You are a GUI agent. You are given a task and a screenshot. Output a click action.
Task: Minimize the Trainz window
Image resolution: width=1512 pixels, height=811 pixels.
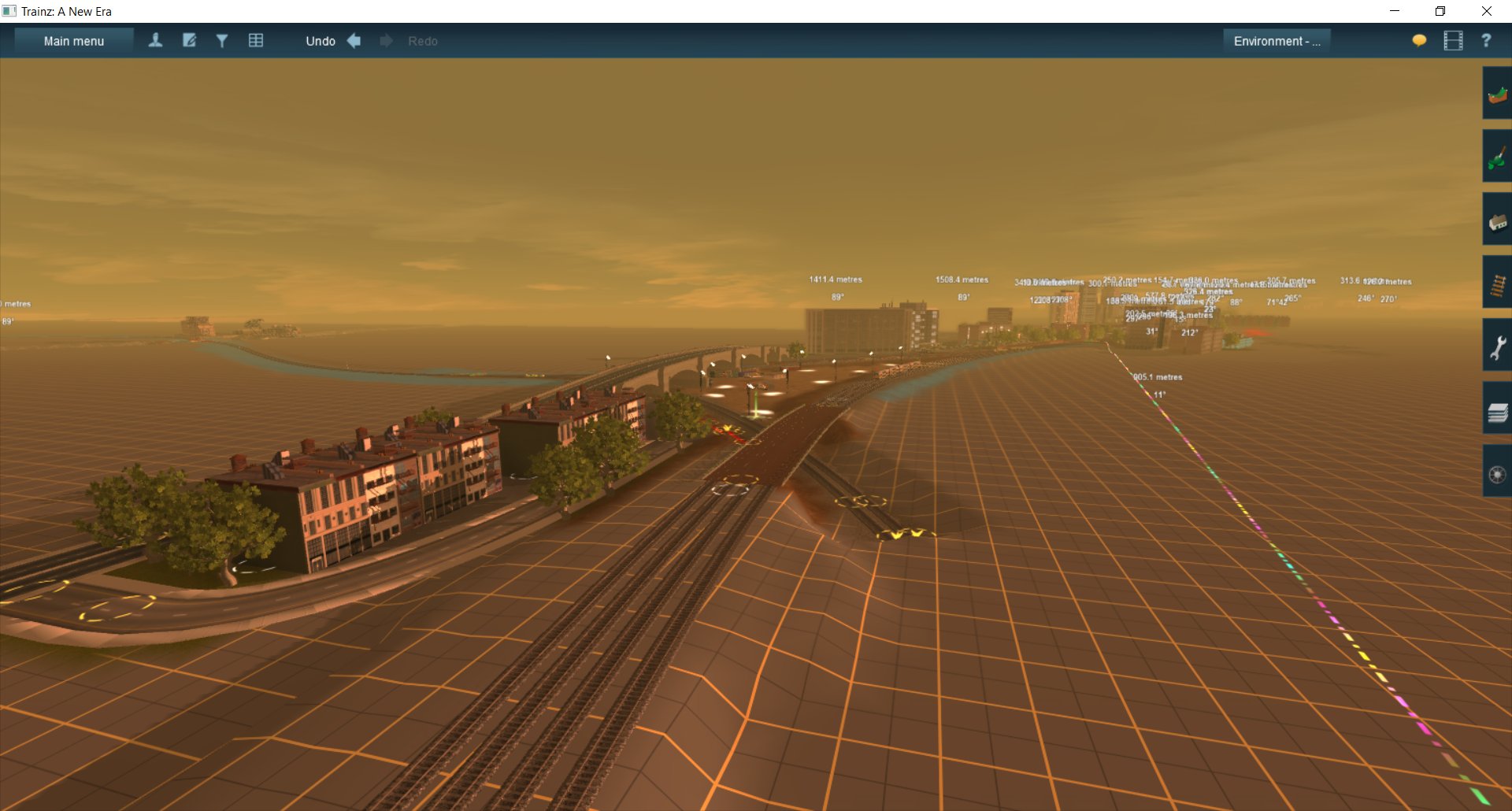(x=1395, y=11)
